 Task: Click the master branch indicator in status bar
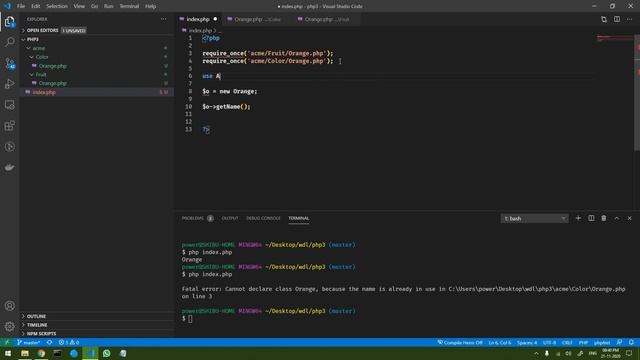click(29, 342)
